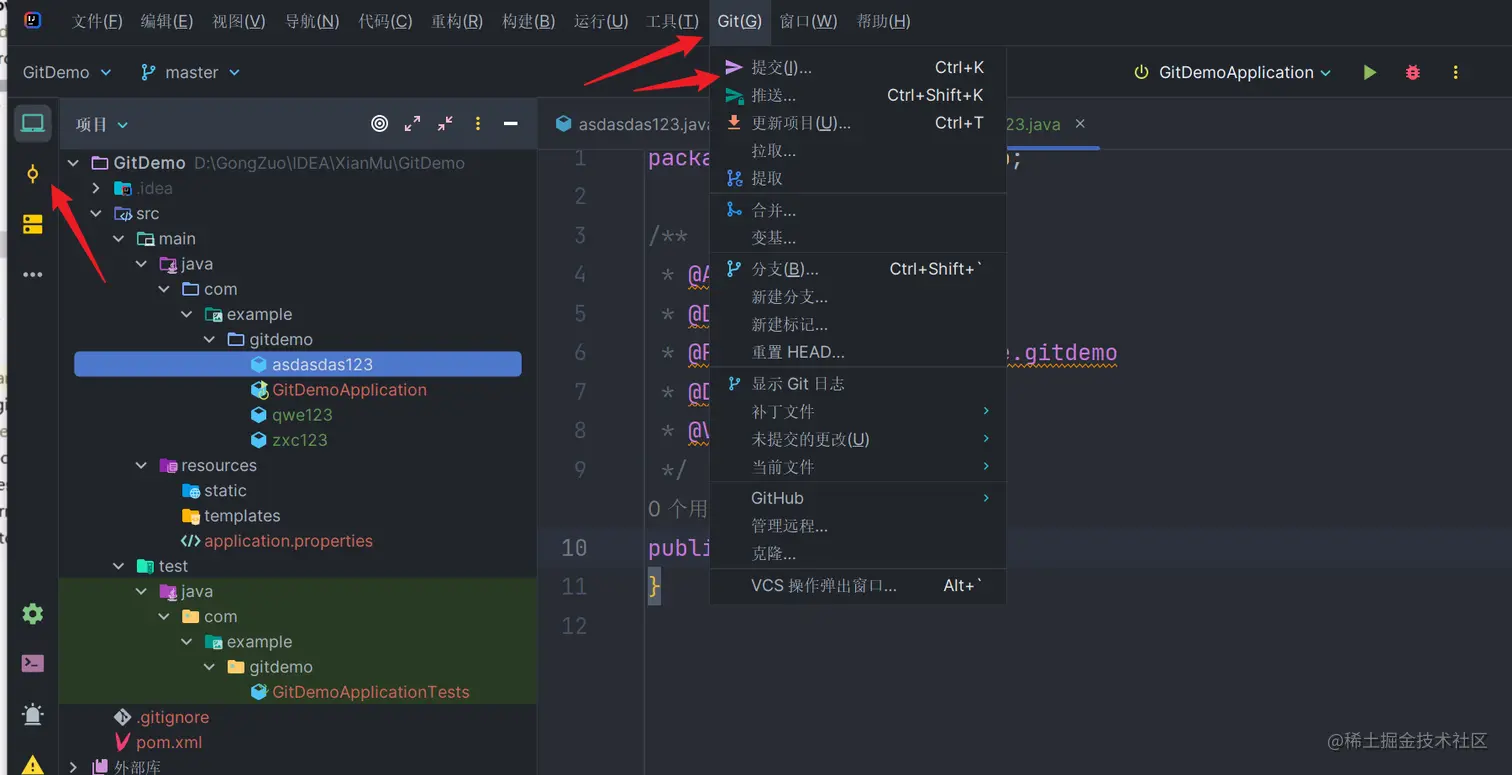This screenshot has width=1512, height=775.
Task: Expand the .idea folder
Action: [96, 188]
